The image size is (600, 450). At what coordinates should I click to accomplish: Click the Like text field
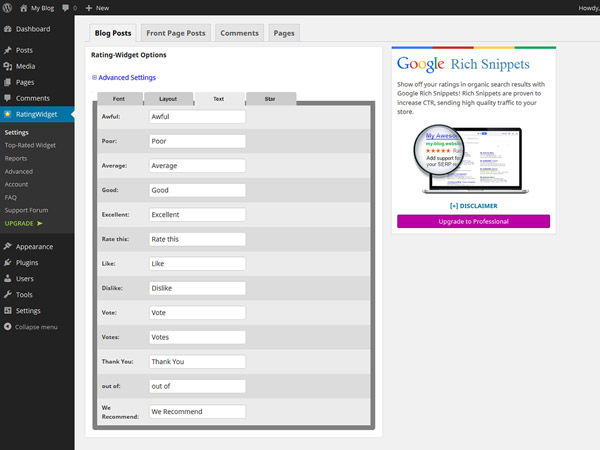click(197, 264)
